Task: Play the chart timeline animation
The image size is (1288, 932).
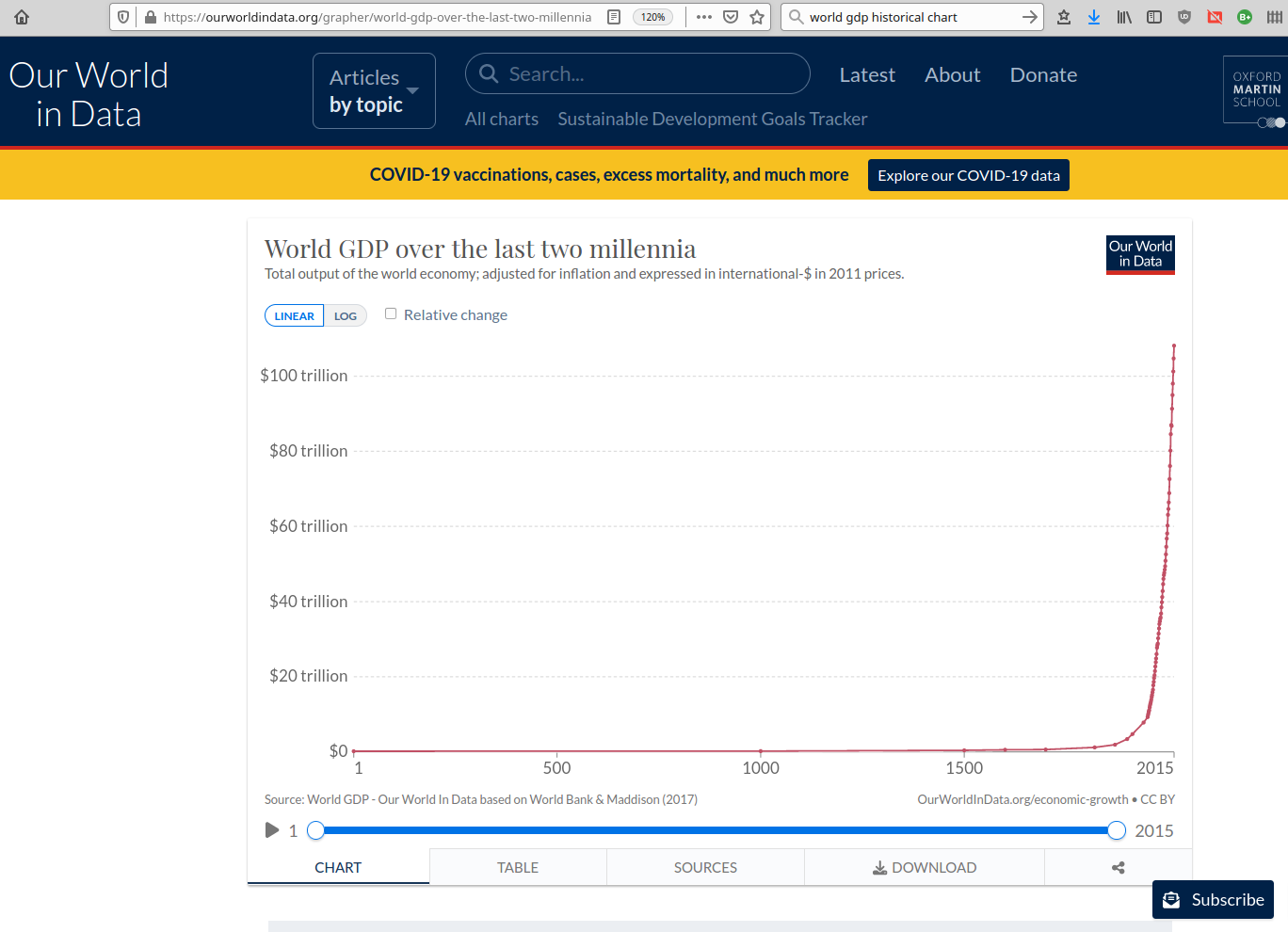Action: coord(272,830)
